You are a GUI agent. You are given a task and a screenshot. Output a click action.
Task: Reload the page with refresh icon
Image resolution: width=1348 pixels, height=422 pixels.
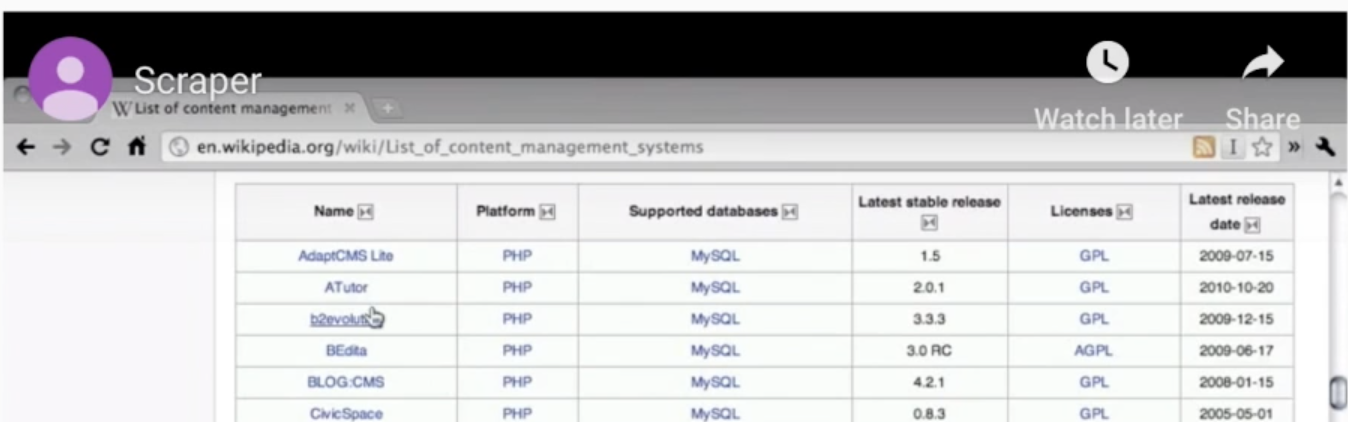[100, 147]
